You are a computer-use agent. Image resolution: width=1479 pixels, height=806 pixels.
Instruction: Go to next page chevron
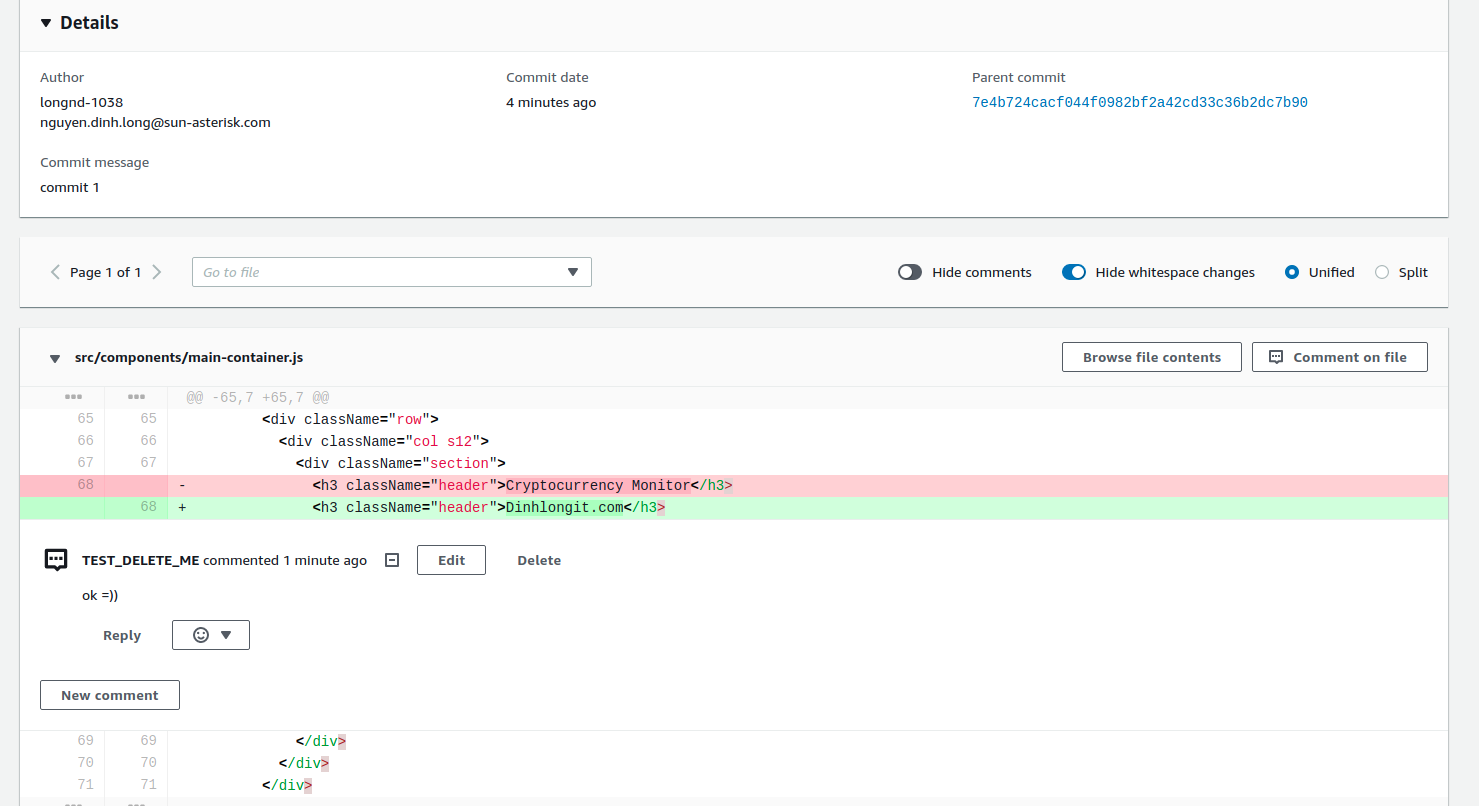pyautogui.click(x=156, y=272)
